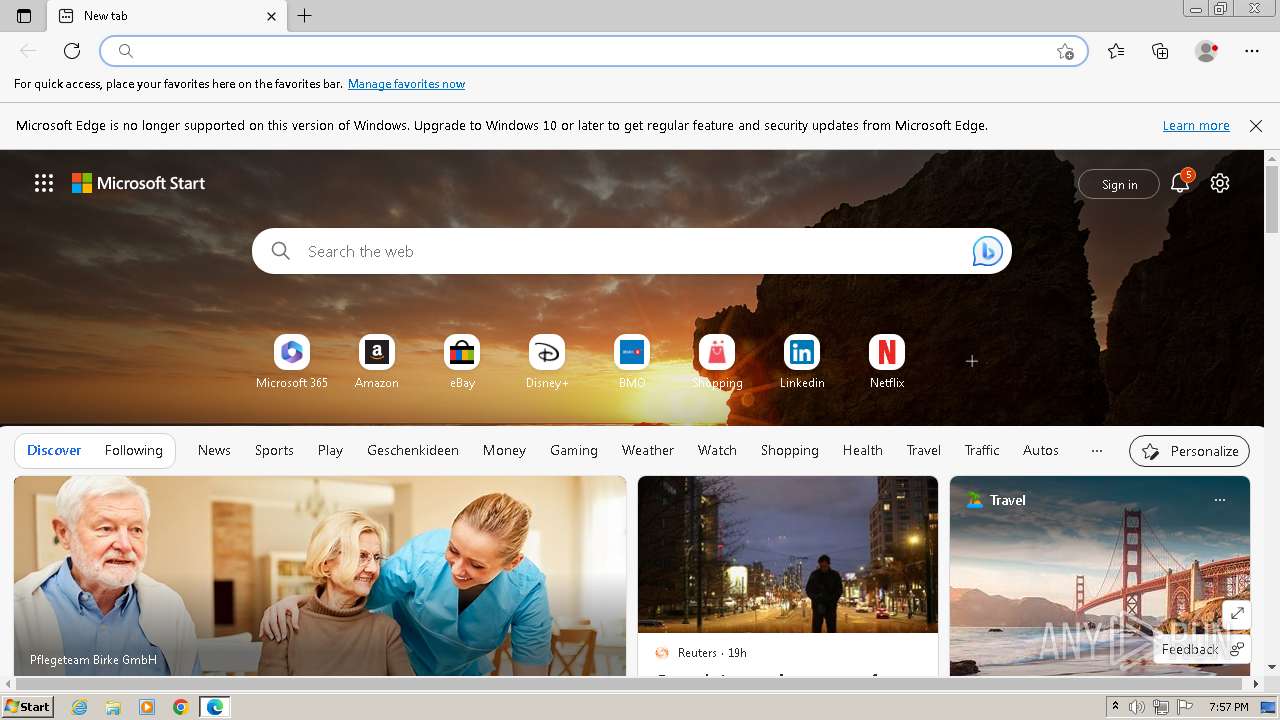Screen dimensions: 1280x720
Task: Open the Netflix quick link
Action: 887,362
